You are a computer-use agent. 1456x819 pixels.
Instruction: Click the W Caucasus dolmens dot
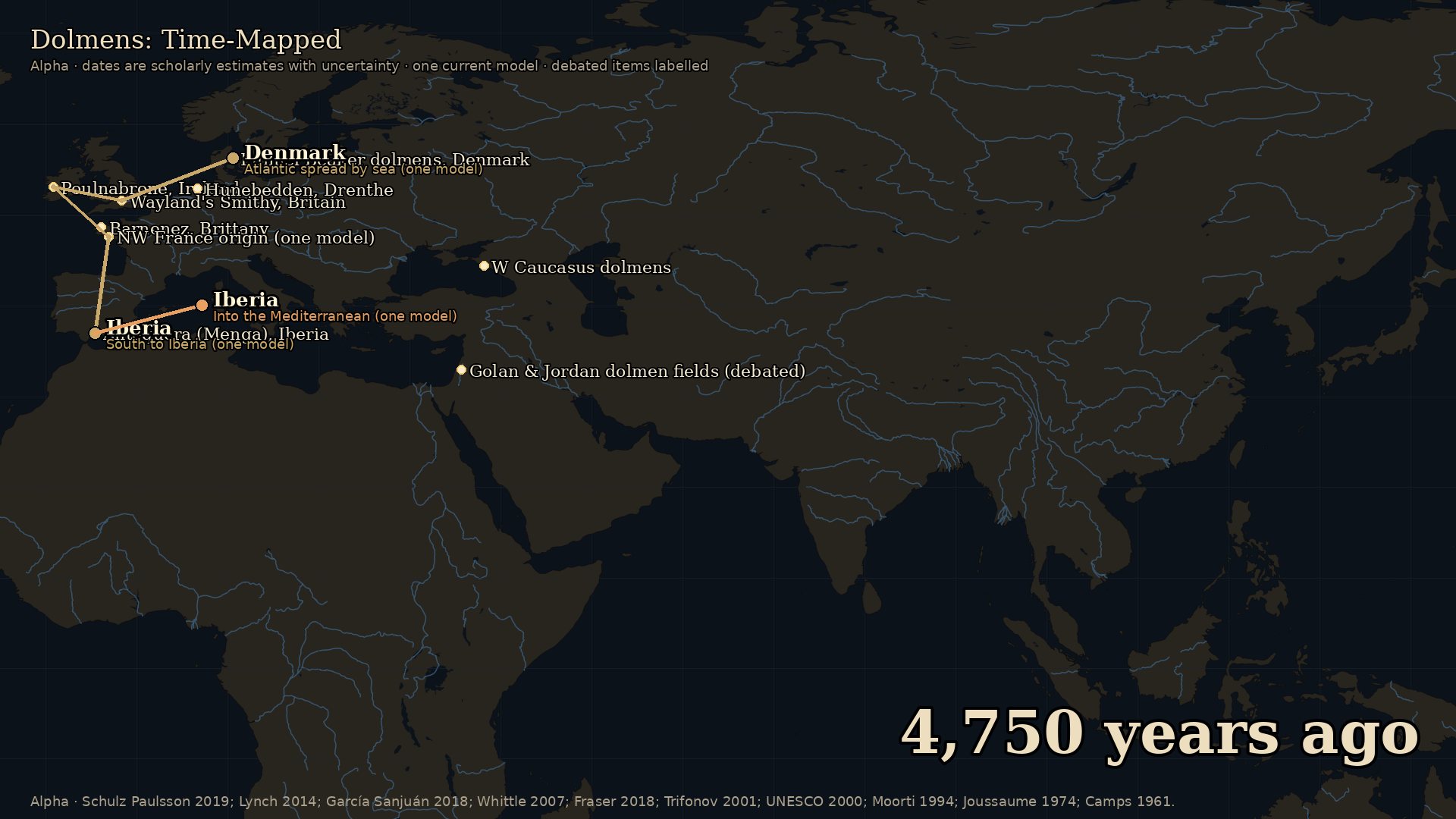(484, 265)
